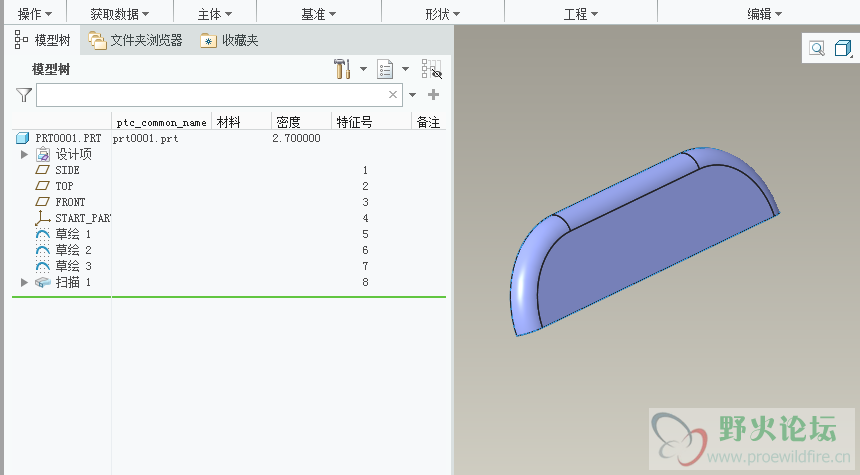Click the display style cube icon
Screen dimensions: 860x475
click(x=842, y=48)
